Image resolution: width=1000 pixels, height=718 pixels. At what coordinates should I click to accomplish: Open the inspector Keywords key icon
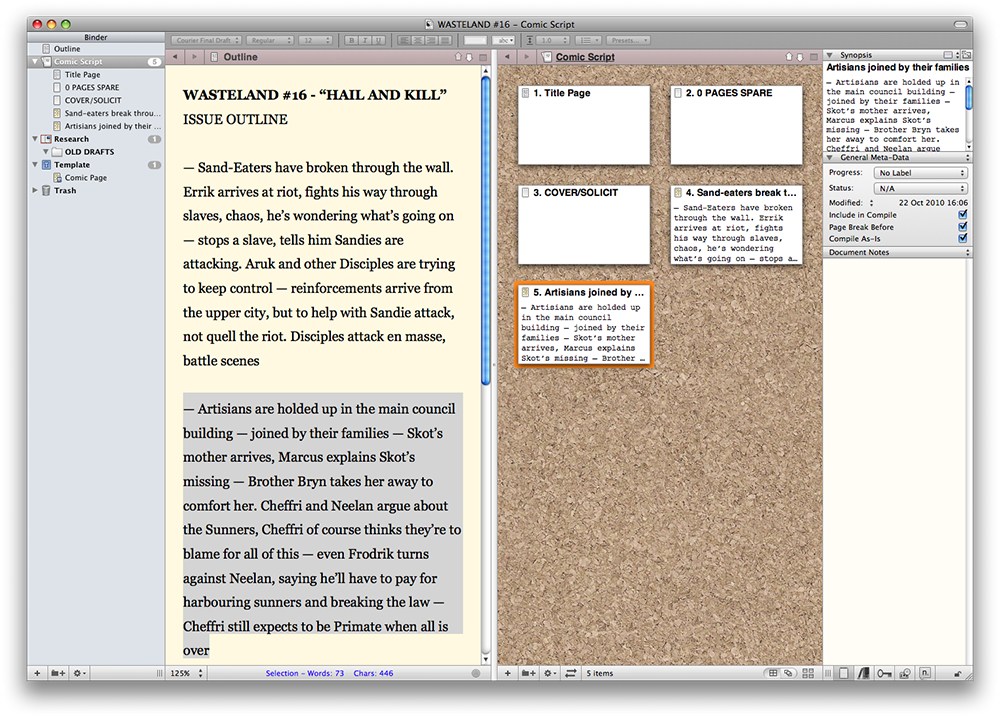(884, 673)
